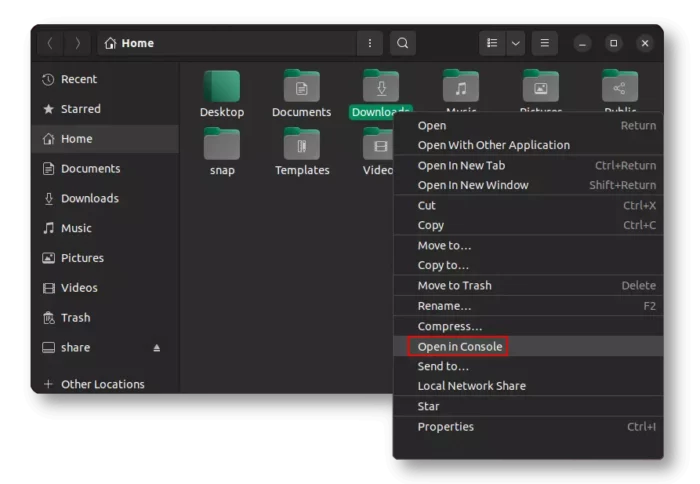The width and height of the screenshot is (700, 484).
Task: Open Pictures in the sidebar
Action: pyautogui.click(x=106, y=258)
